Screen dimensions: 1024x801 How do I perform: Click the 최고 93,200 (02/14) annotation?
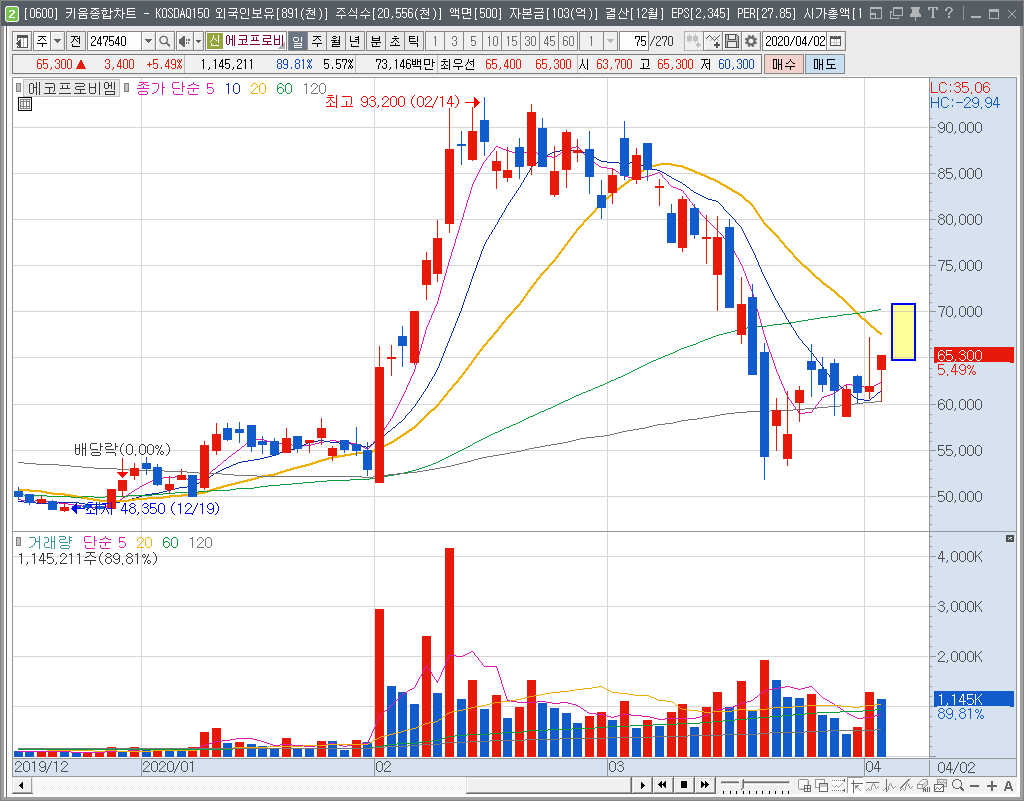point(392,102)
